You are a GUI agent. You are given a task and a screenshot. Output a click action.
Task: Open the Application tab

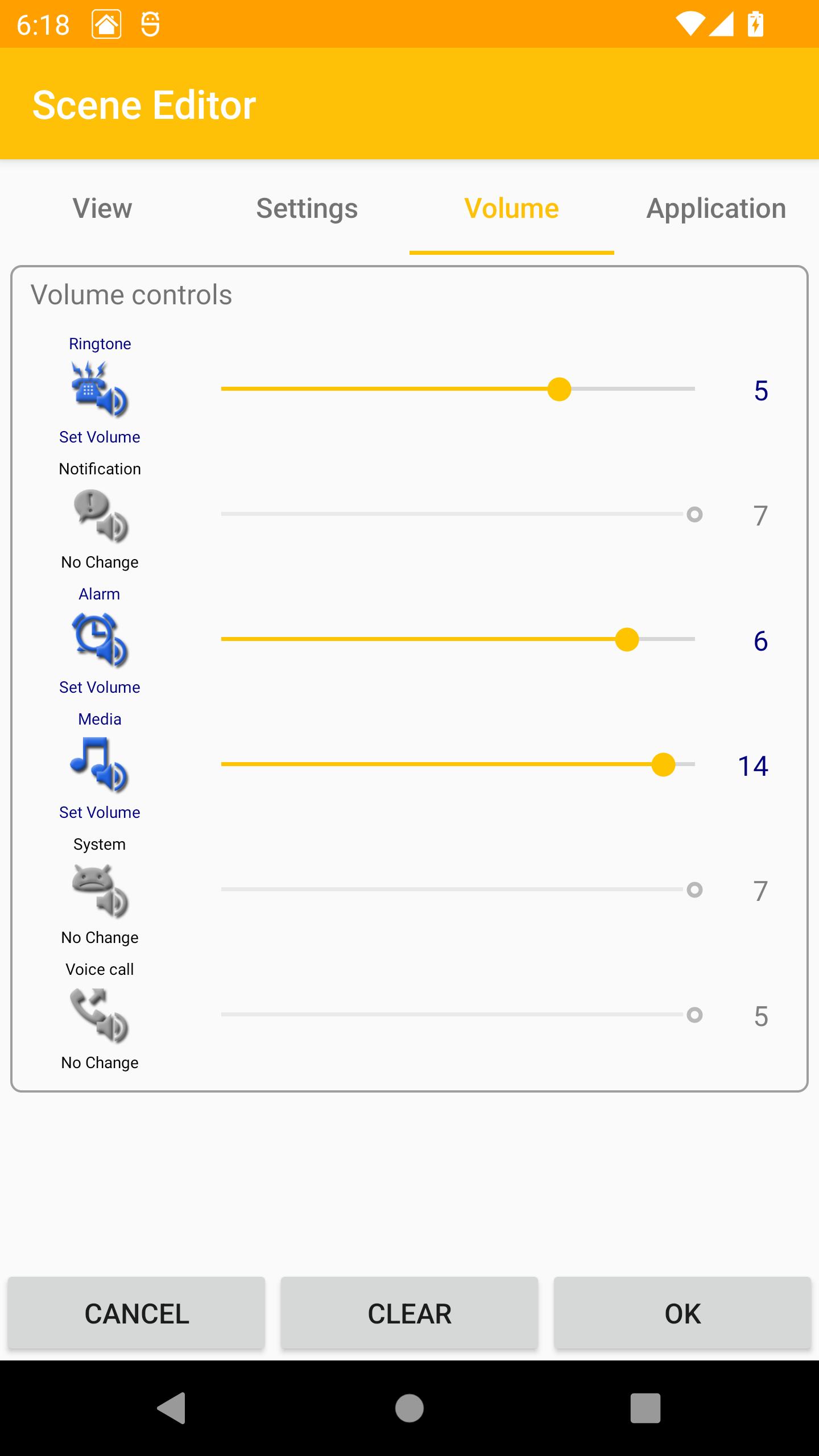point(716,208)
